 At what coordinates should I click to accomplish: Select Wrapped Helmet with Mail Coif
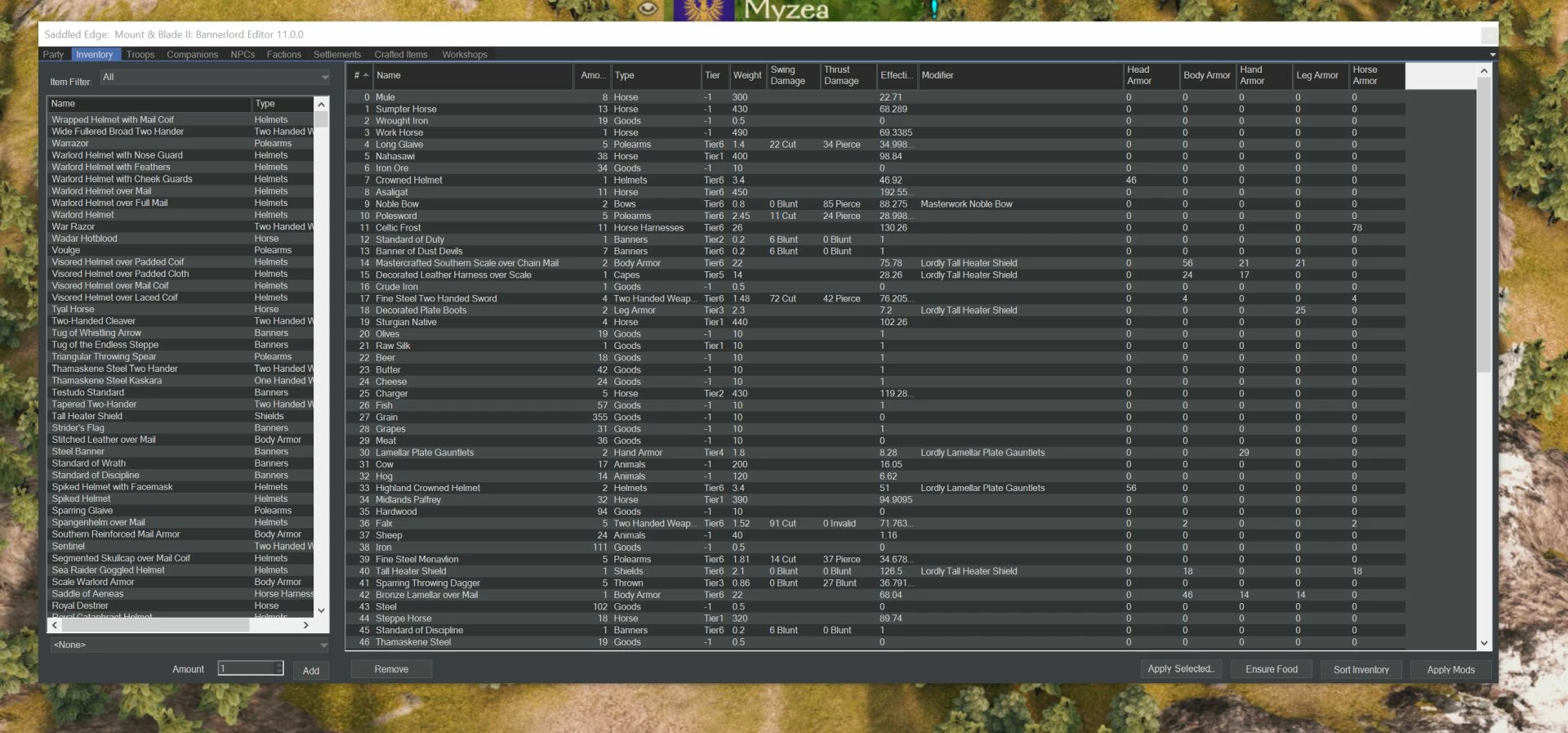(x=180, y=119)
